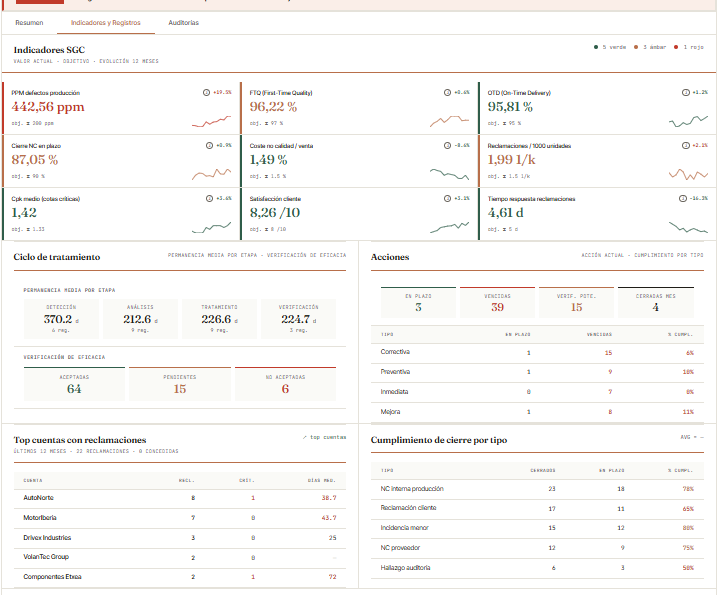This screenshot has height=595, width=720.
Task: Select the Indicadores y Registros tab
Action: 106,22
